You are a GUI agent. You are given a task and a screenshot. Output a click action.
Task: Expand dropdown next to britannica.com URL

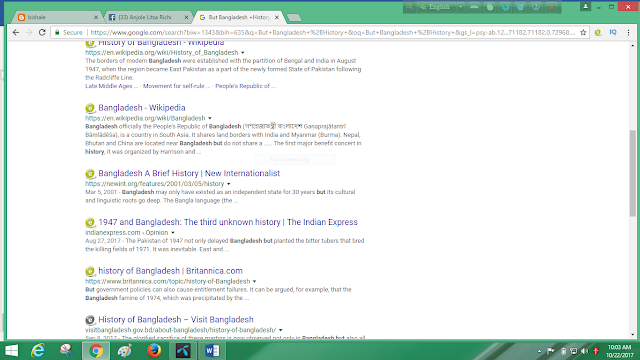click(254, 281)
